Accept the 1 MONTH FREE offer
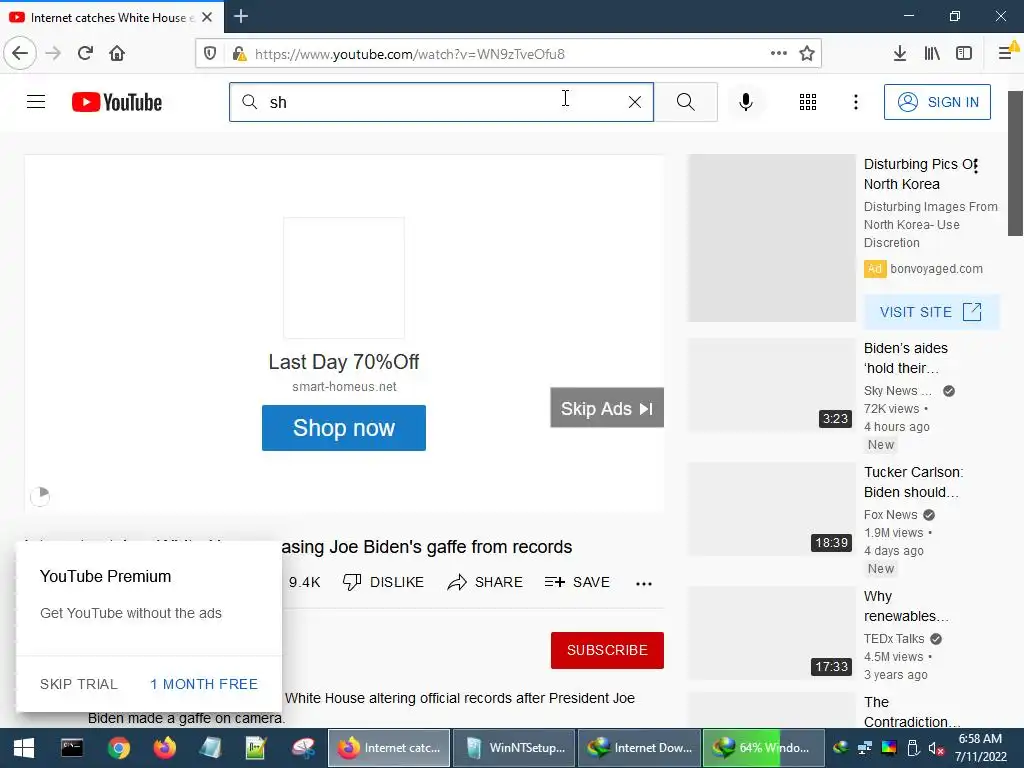Image resolution: width=1024 pixels, height=768 pixels. coord(204,684)
